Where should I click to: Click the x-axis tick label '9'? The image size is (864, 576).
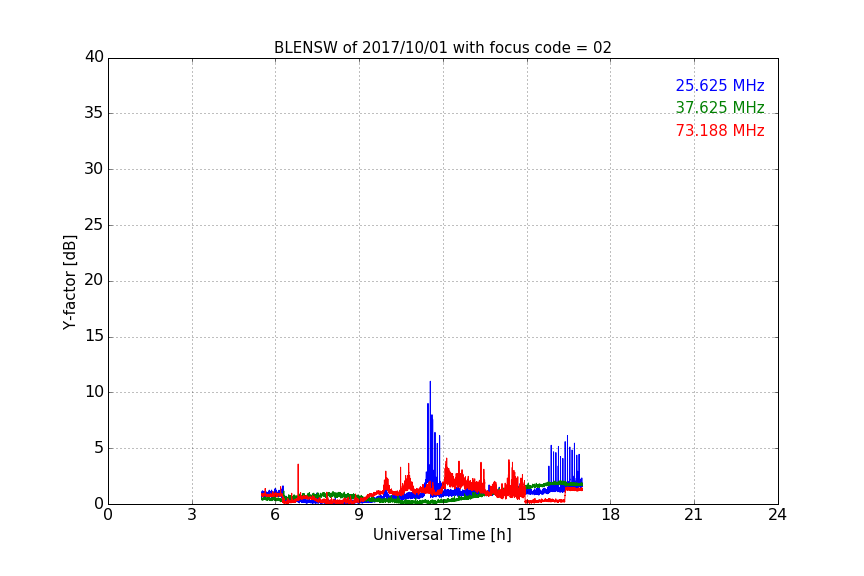point(359,515)
